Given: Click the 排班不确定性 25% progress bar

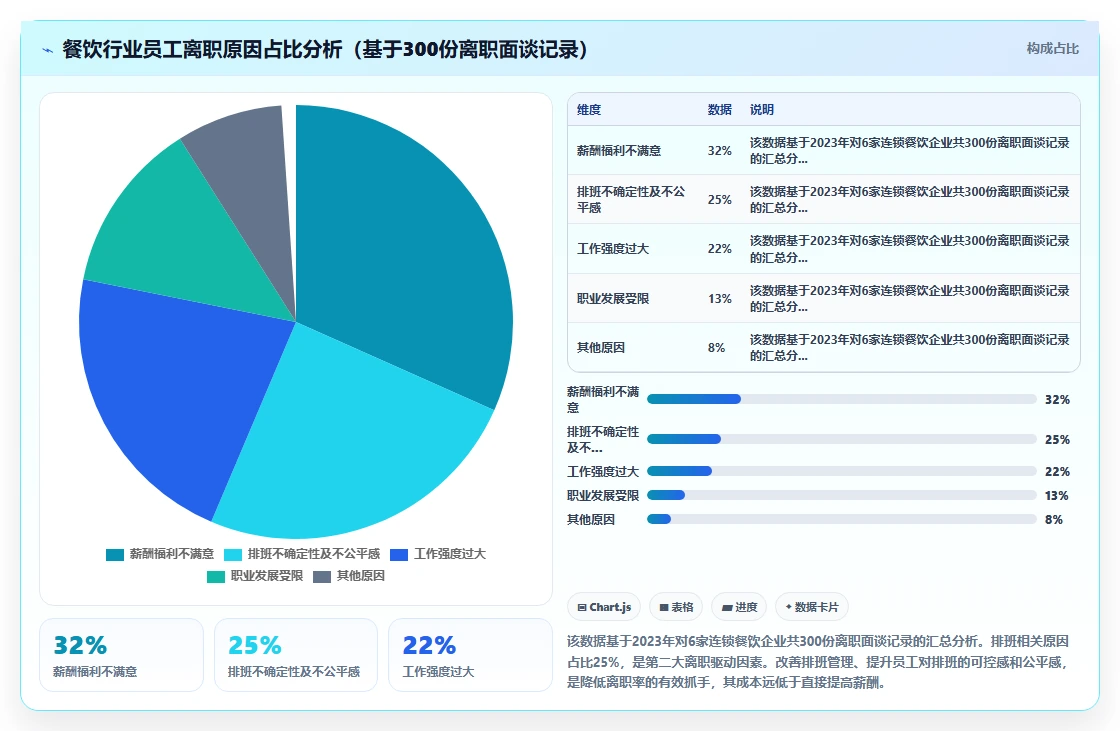Looking at the screenshot, I should [x=841, y=439].
